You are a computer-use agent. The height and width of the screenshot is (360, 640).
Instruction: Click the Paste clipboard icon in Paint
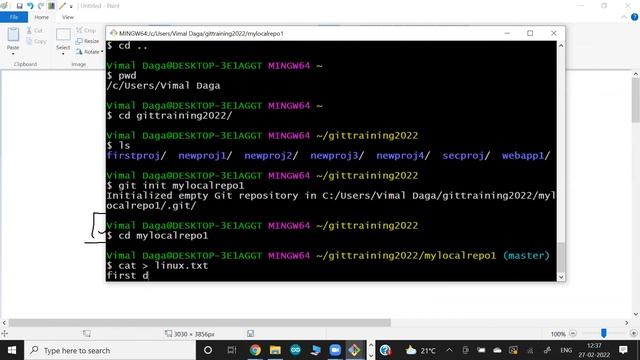click(13, 35)
